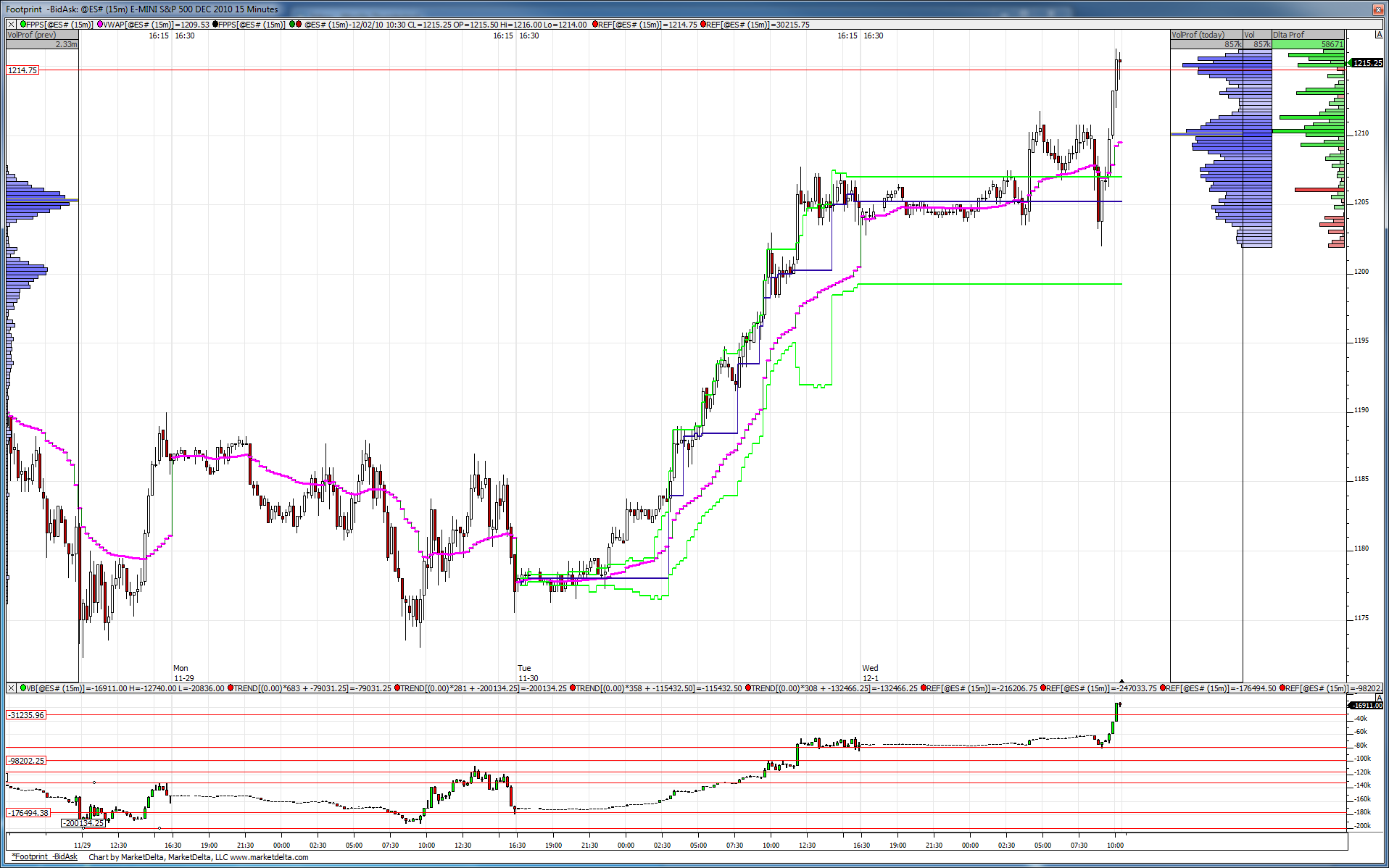The image size is (1389, 868).
Task: Click the black FPPS indicator dot
Action: [215, 24]
